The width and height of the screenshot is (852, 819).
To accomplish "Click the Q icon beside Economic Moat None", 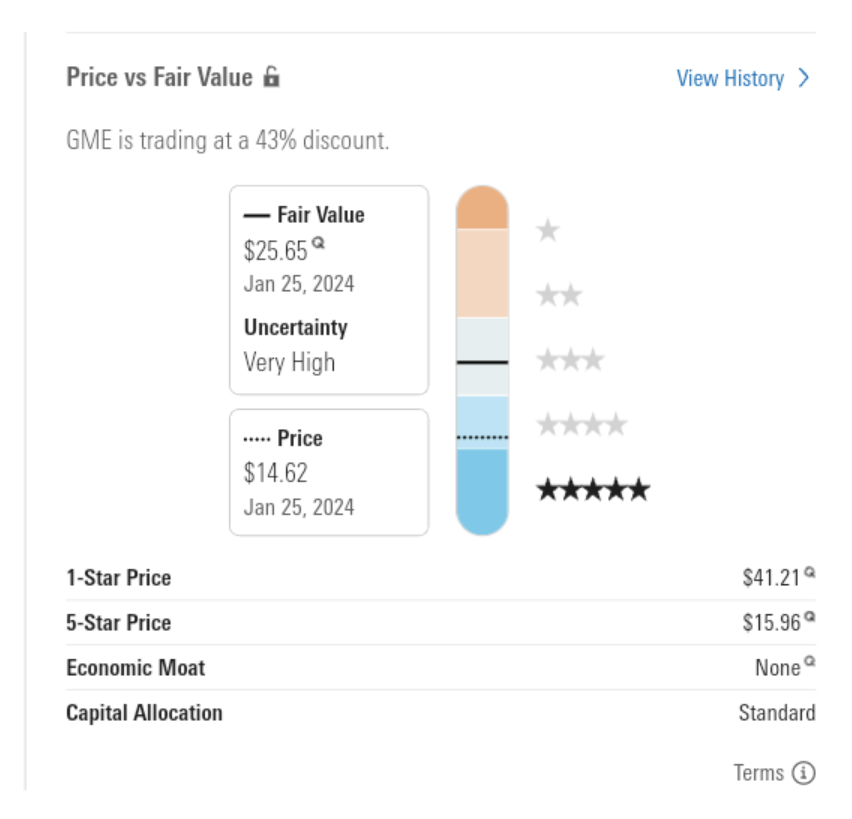I will [810, 661].
